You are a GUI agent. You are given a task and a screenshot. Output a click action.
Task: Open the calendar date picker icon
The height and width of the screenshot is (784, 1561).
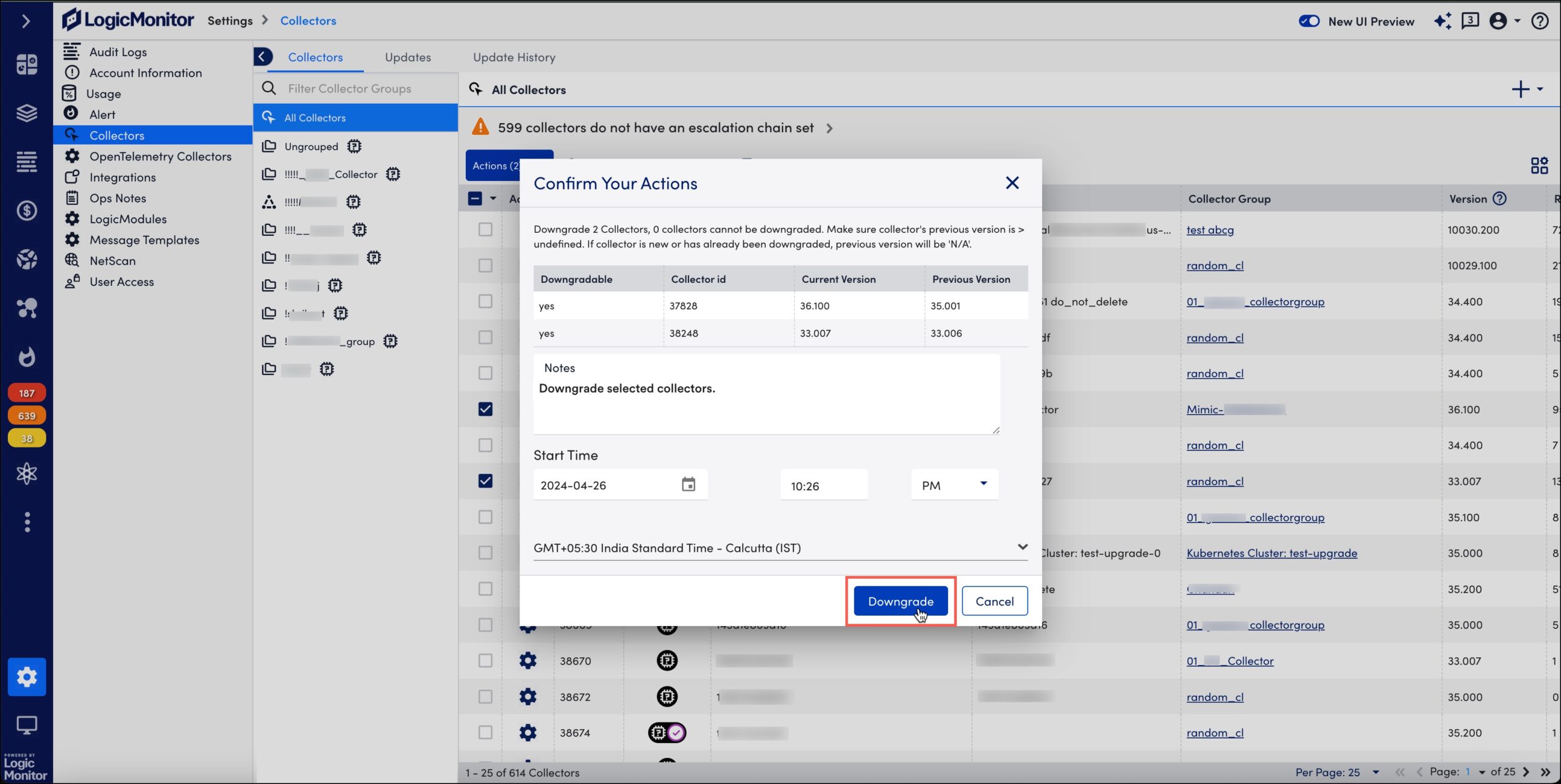tap(688, 485)
